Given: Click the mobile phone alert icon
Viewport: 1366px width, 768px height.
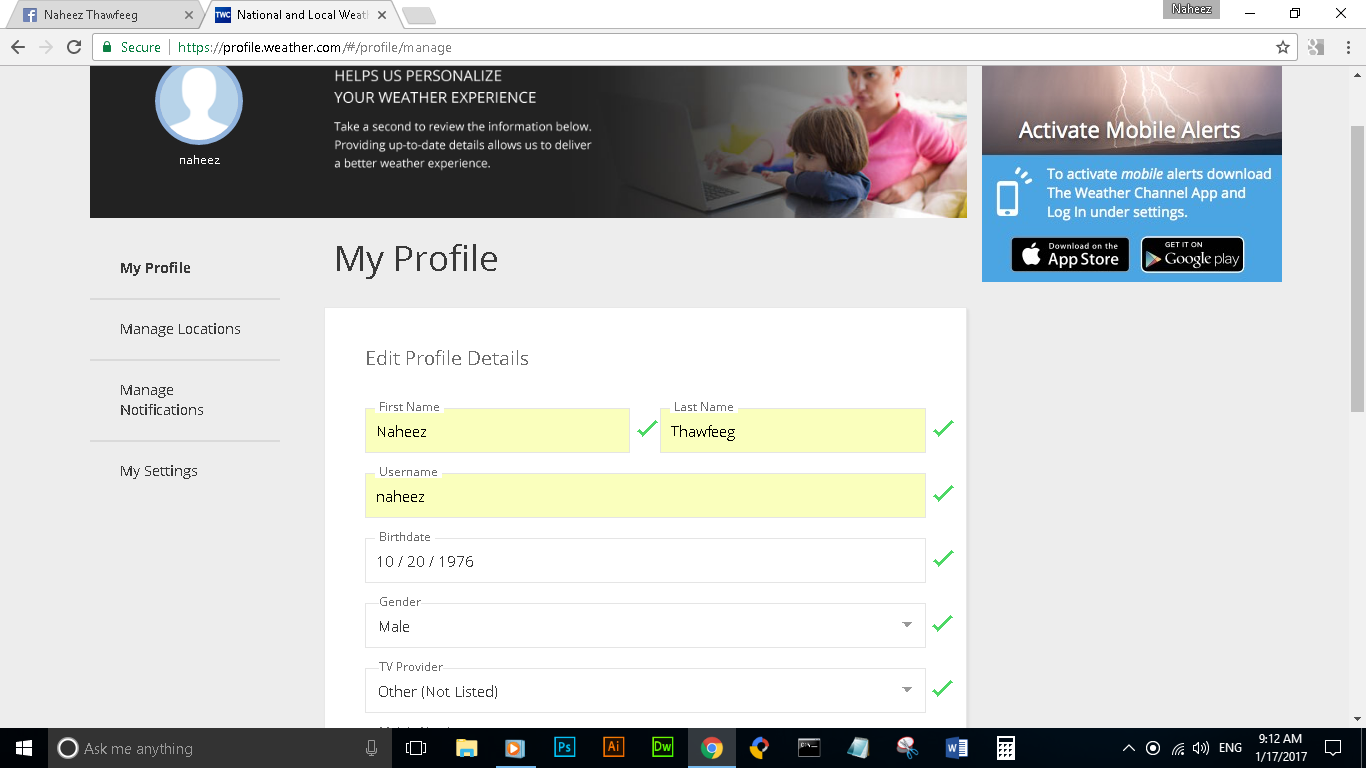Looking at the screenshot, I should click(1011, 192).
